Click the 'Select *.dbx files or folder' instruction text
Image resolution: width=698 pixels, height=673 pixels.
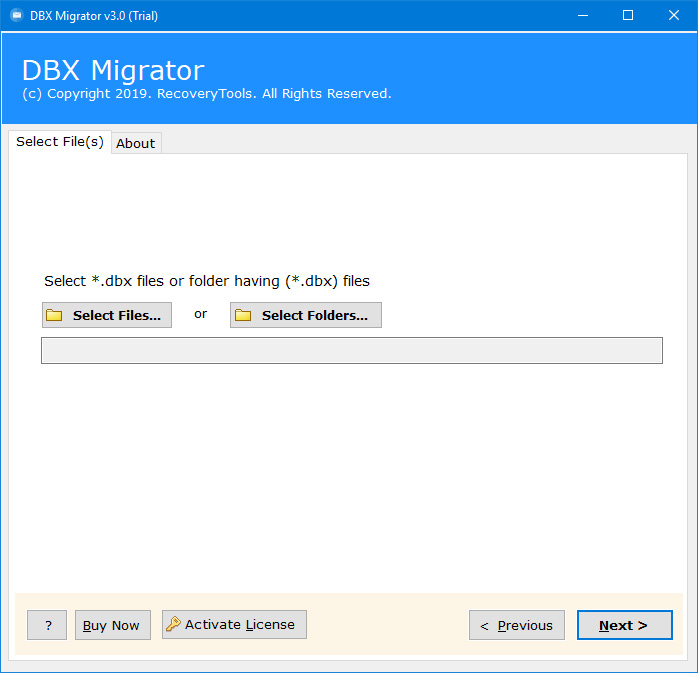(207, 281)
